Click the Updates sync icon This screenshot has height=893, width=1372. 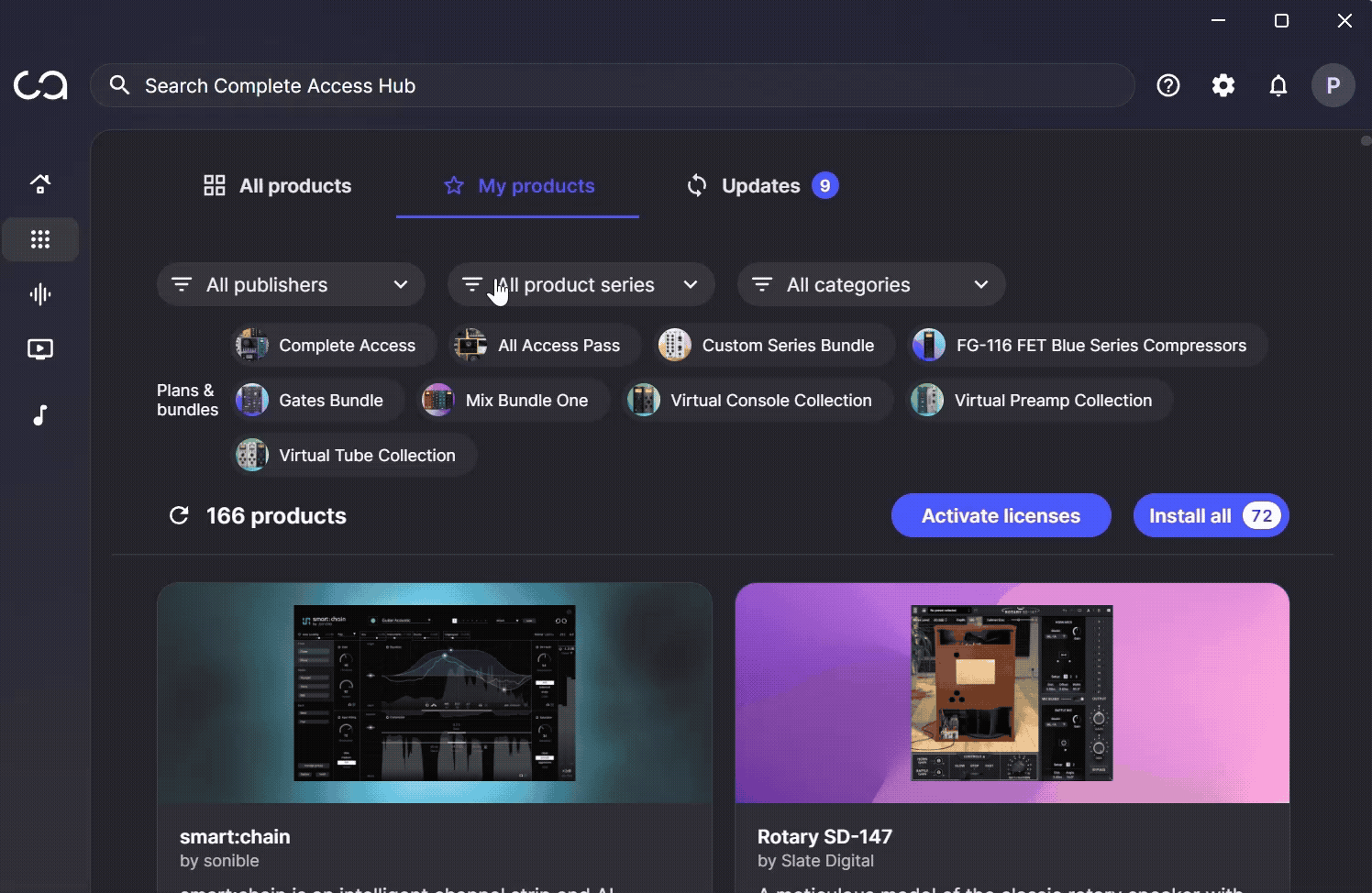pos(697,185)
